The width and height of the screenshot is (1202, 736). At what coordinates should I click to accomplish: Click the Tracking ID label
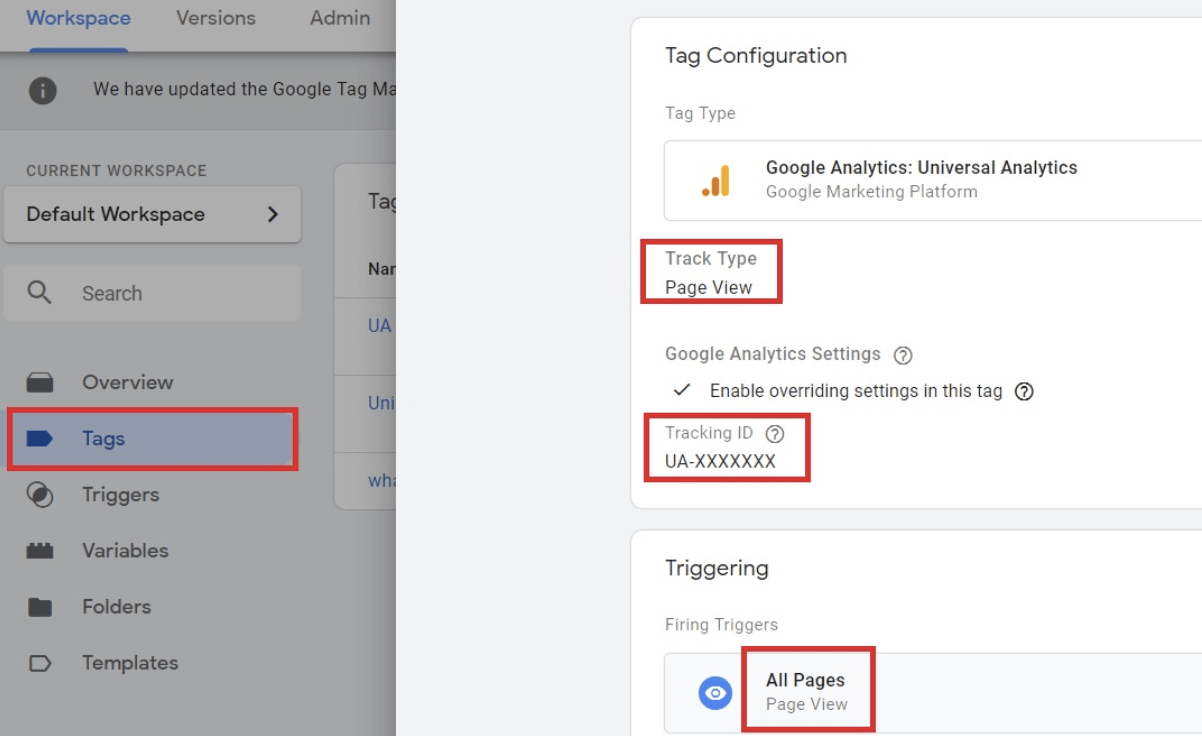tap(709, 433)
